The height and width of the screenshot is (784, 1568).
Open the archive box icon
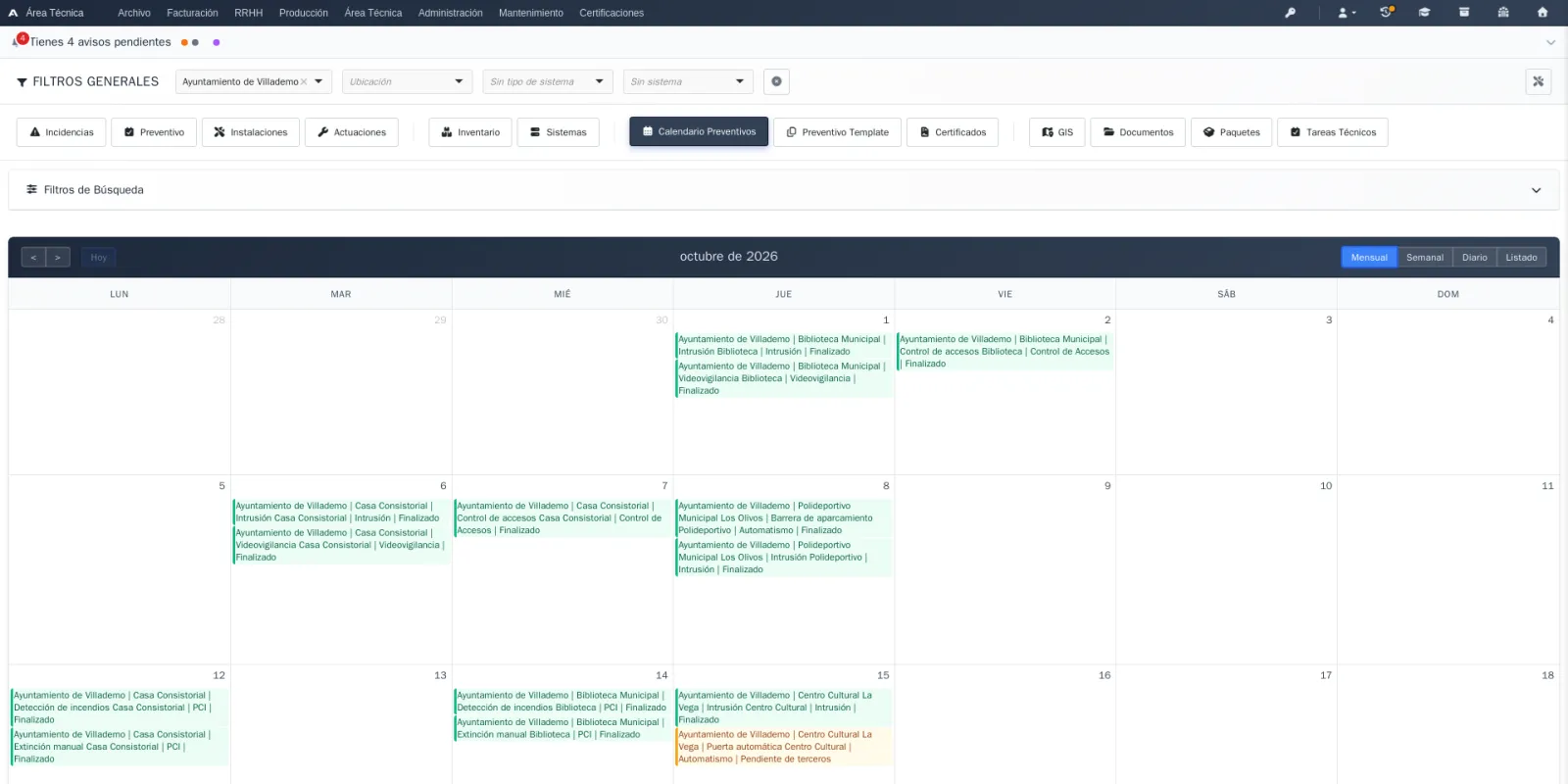[1463, 13]
